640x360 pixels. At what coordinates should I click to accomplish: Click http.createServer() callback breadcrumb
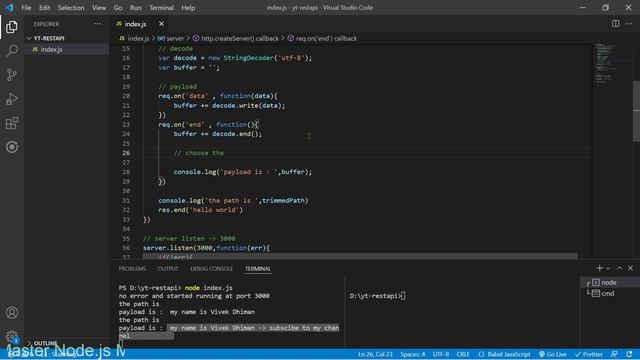[240, 38]
